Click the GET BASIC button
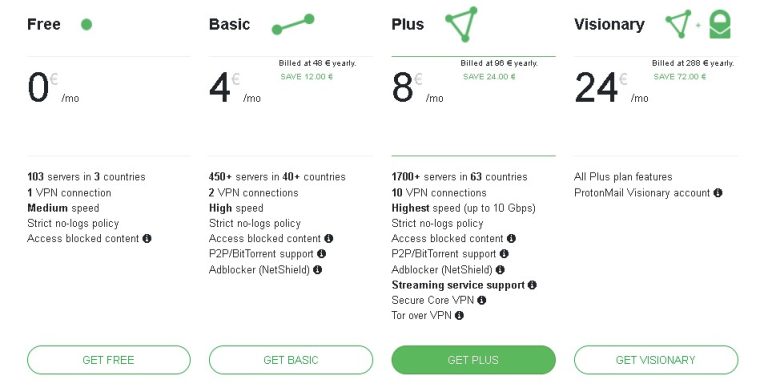This screenshot has height=392, width=768. 291,360
